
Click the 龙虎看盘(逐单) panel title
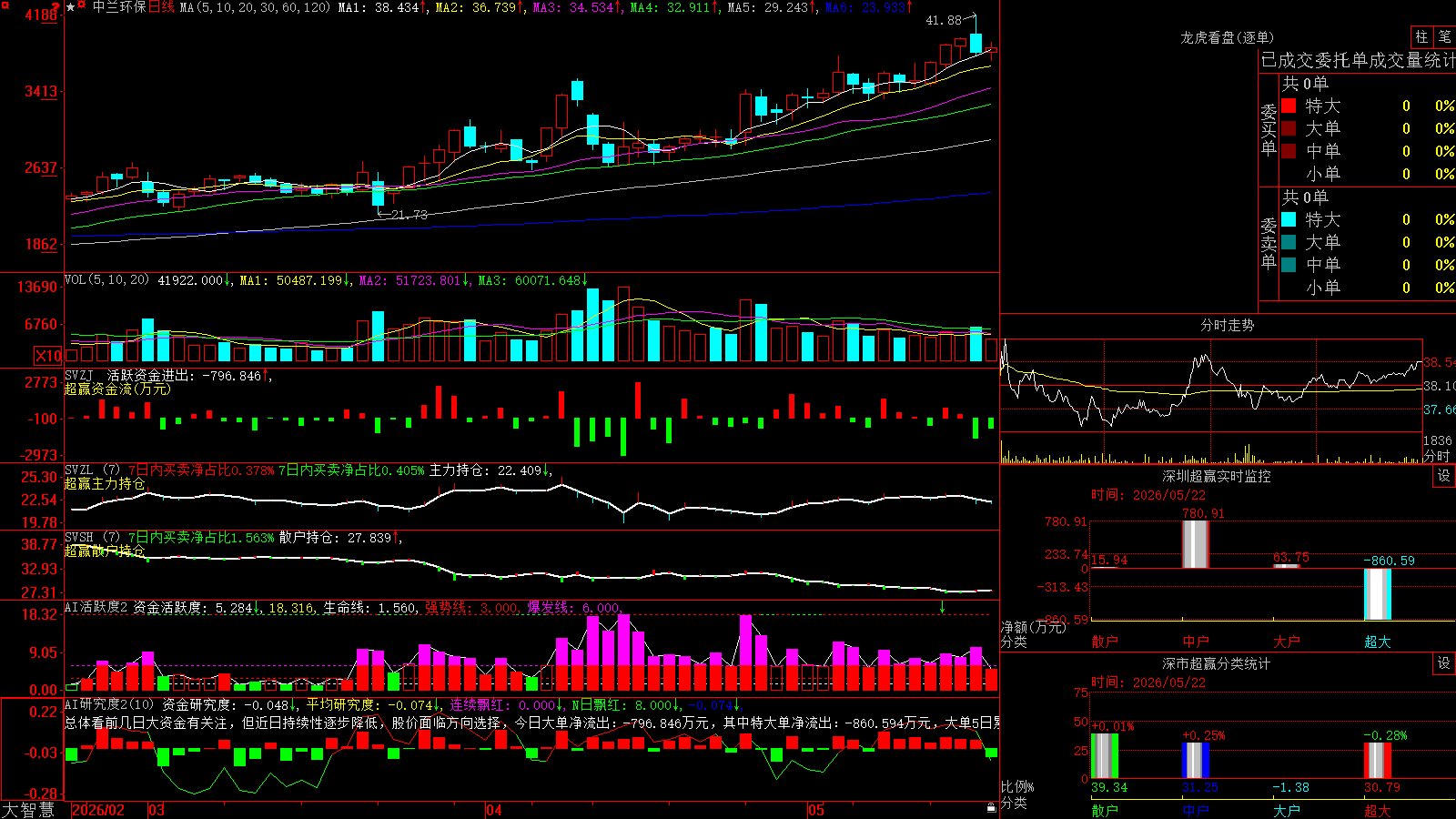point(1228,37)
